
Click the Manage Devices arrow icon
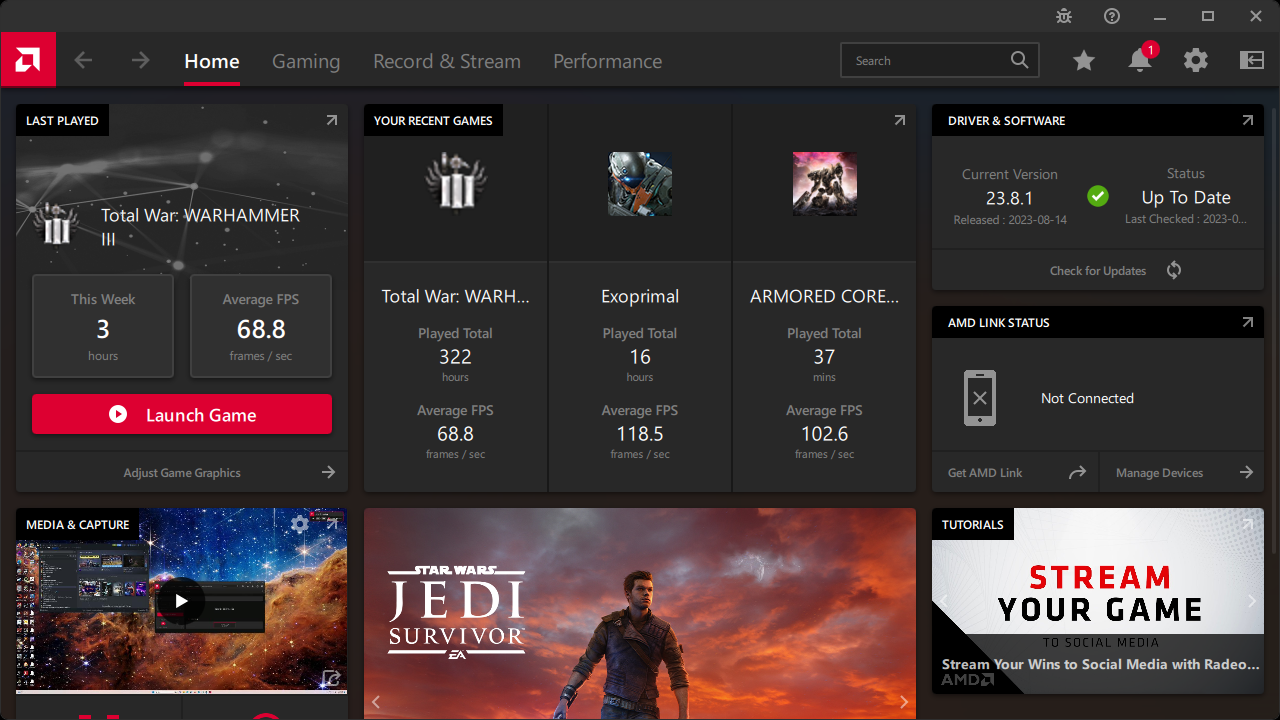point(1246,472)
